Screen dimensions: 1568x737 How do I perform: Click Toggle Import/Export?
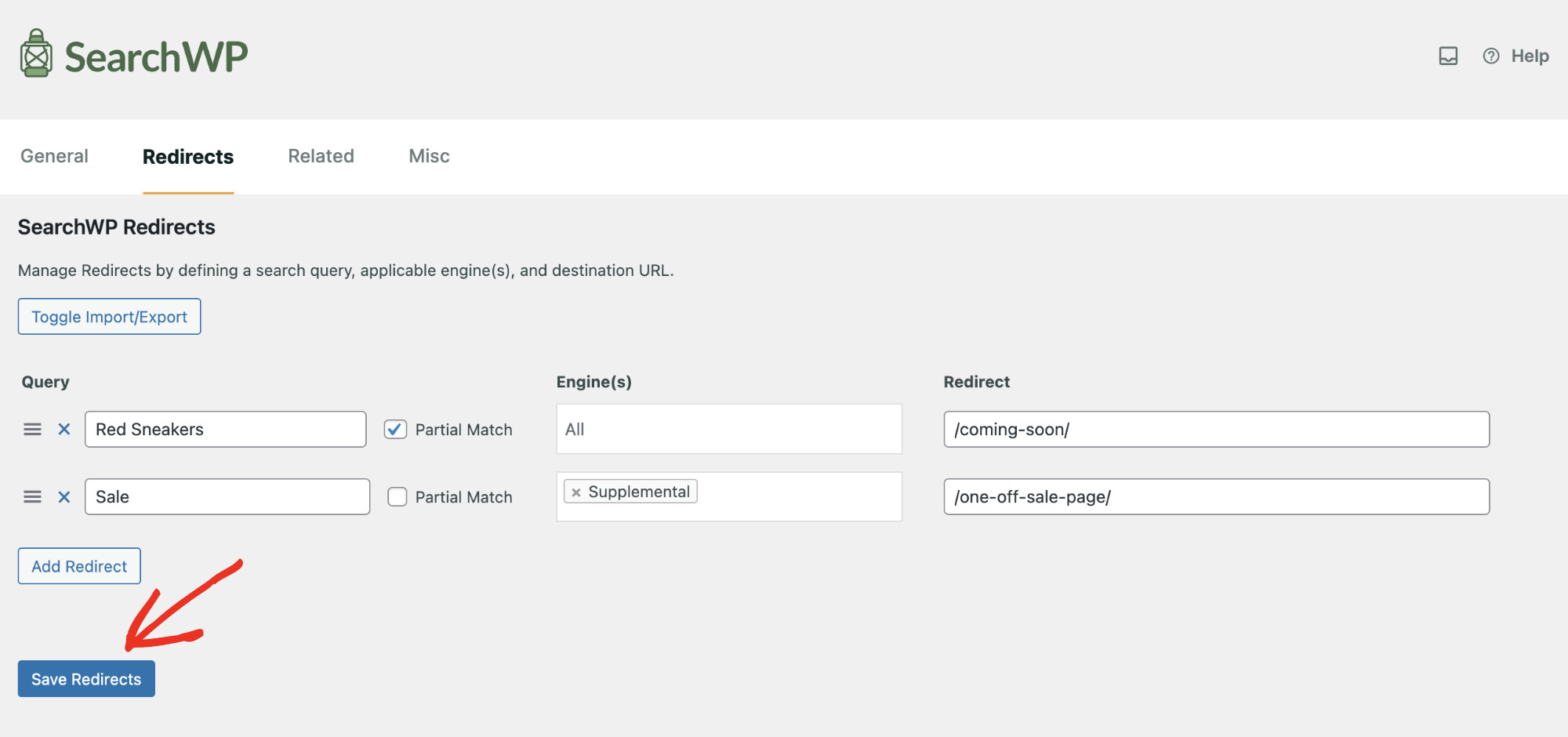coord(109,317)
